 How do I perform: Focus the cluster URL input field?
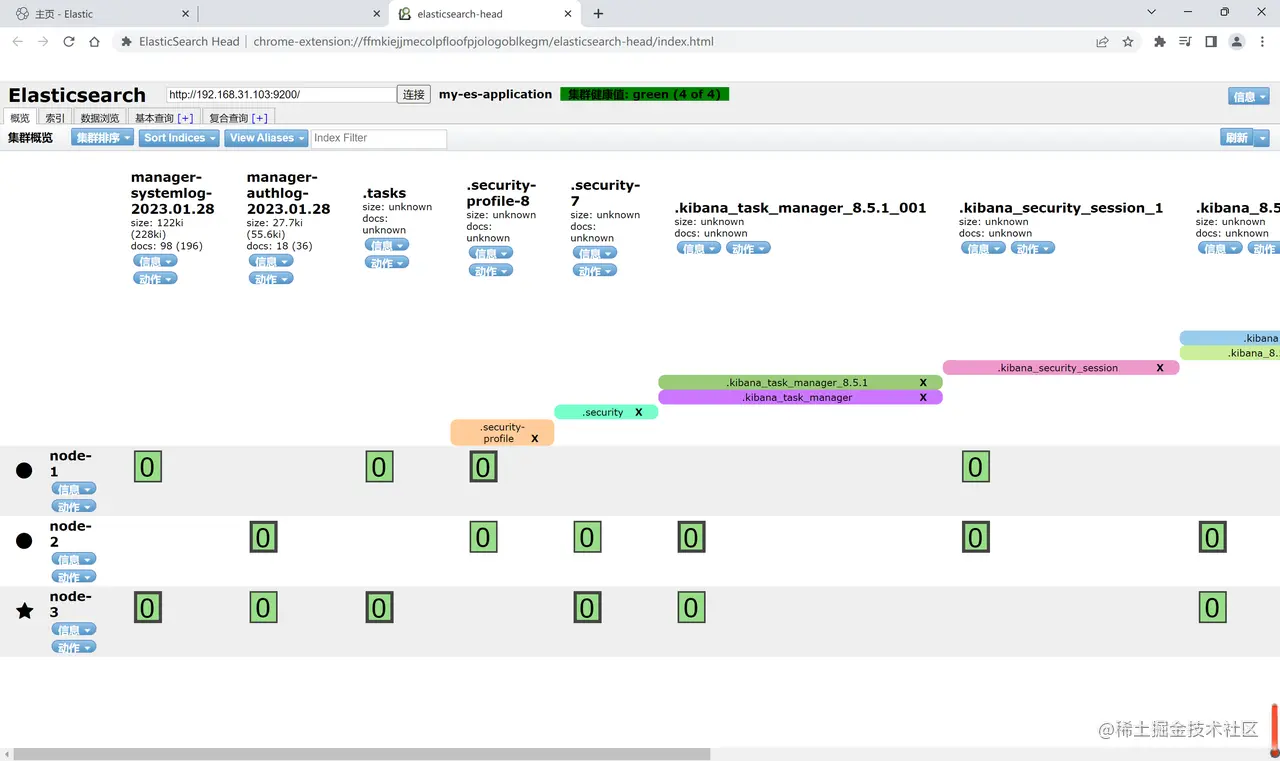tap(281, 94)
